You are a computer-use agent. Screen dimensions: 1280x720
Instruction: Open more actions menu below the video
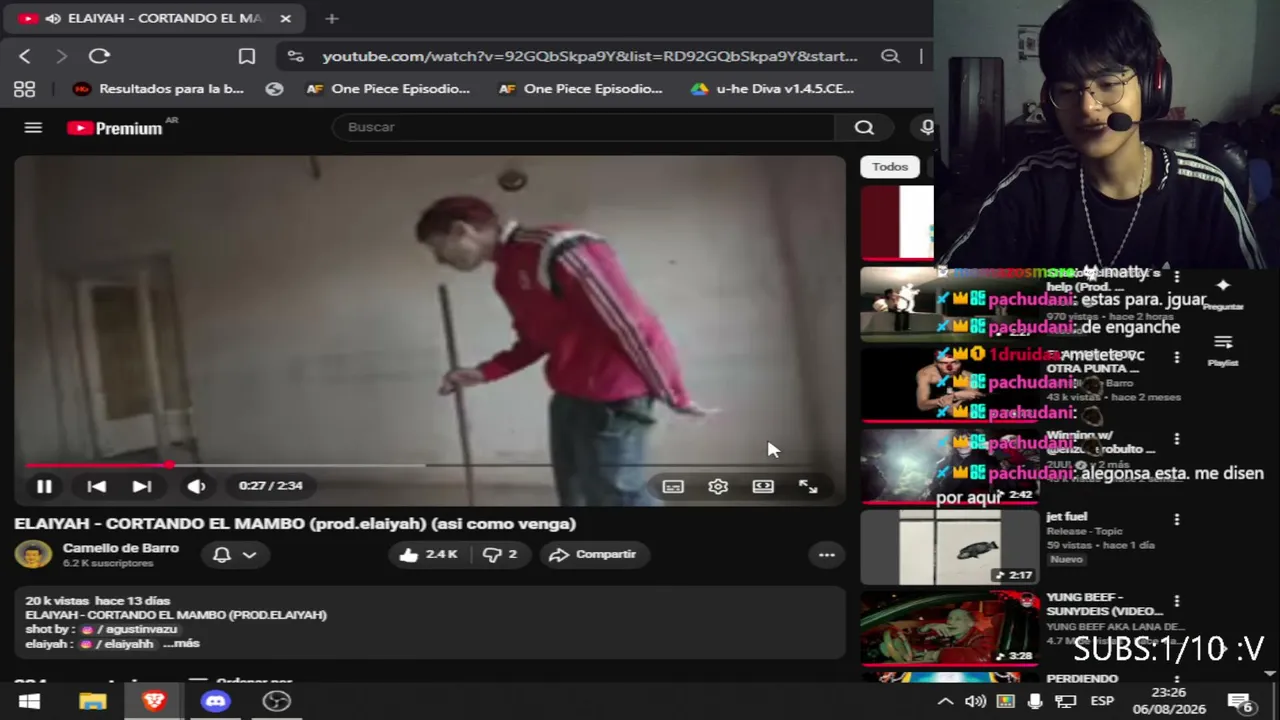tap(826, 554)
